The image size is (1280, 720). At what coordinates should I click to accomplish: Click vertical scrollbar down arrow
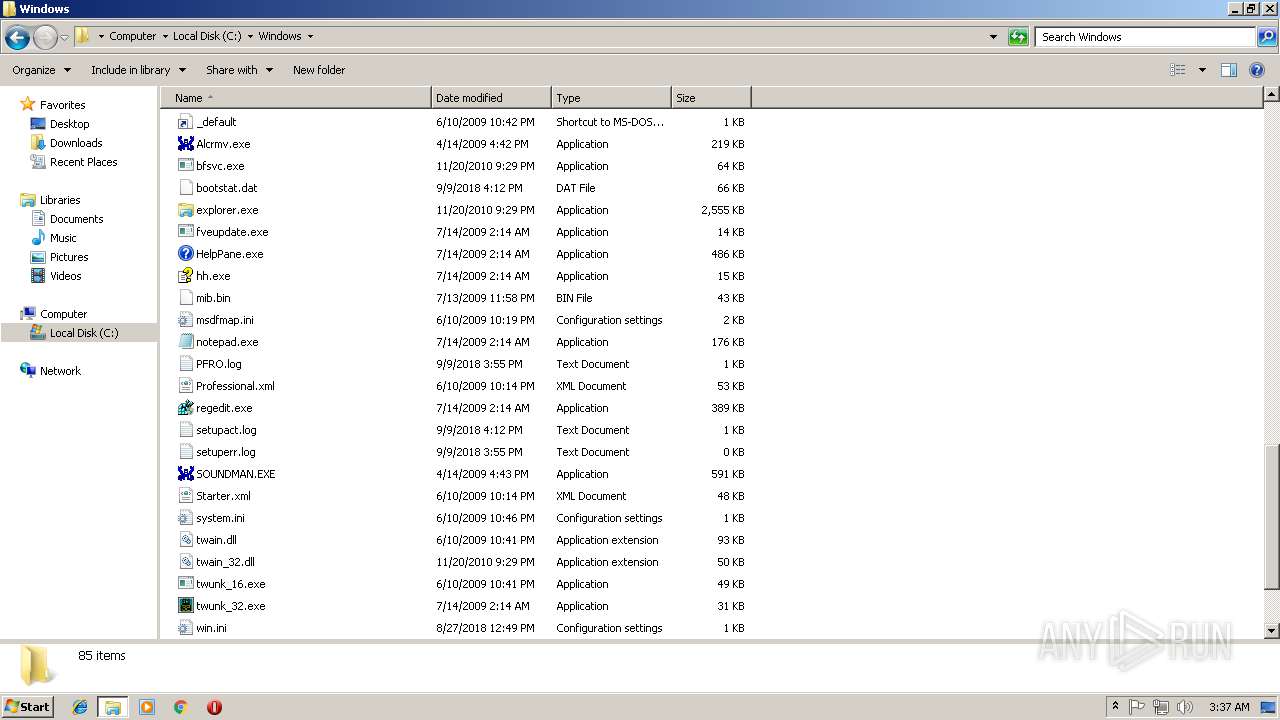[1272, 631]
